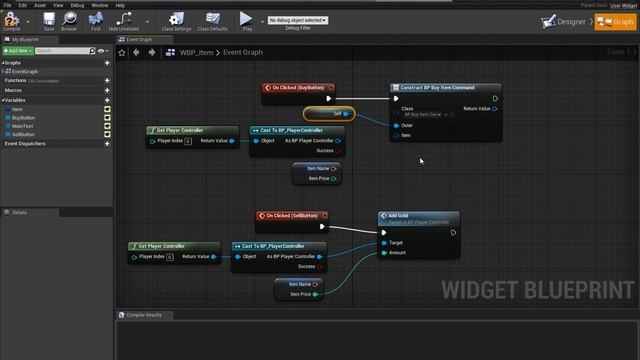Collapse the Variables section
The width and height of the screenshot is (640, 360).
coord(3,100)
